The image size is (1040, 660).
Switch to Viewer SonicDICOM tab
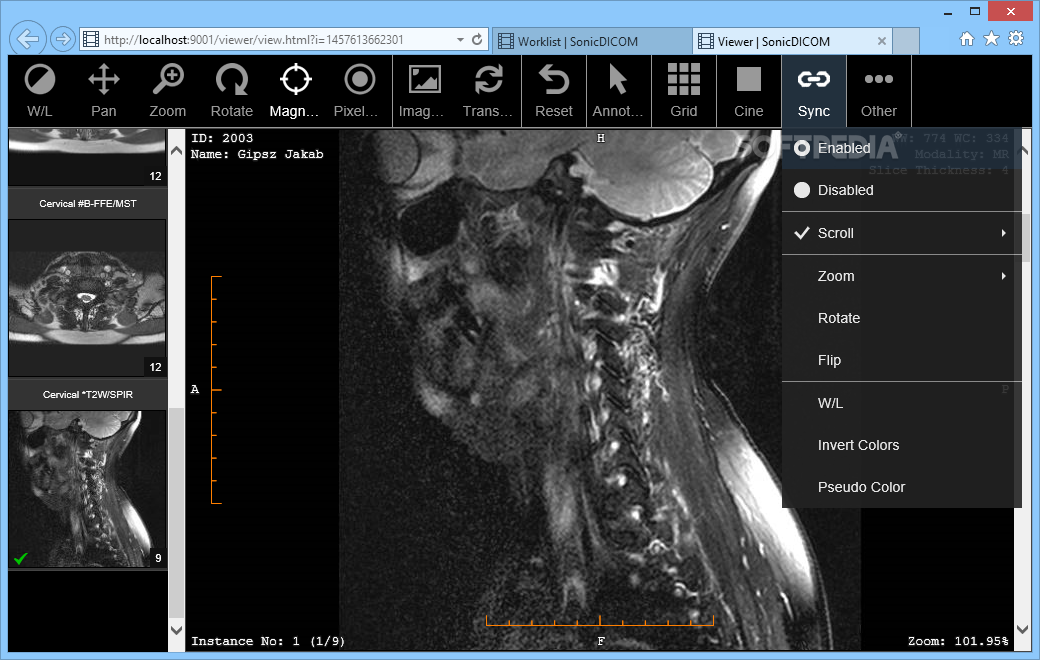793,41
